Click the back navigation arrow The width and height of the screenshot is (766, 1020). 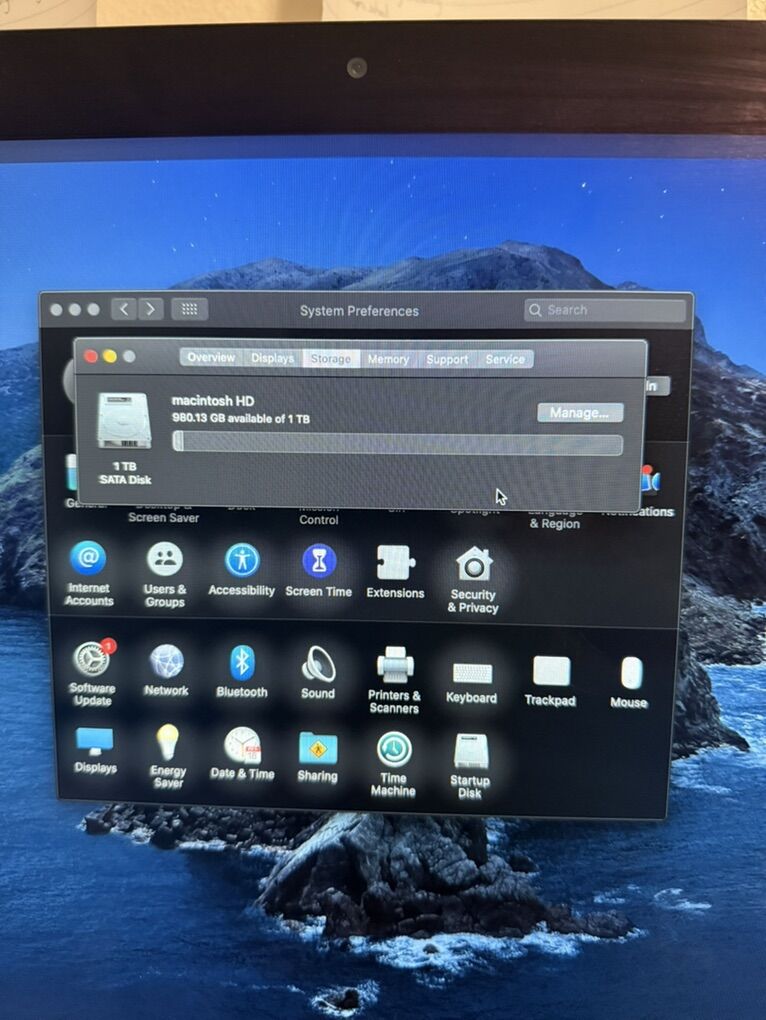pos(124,309)
